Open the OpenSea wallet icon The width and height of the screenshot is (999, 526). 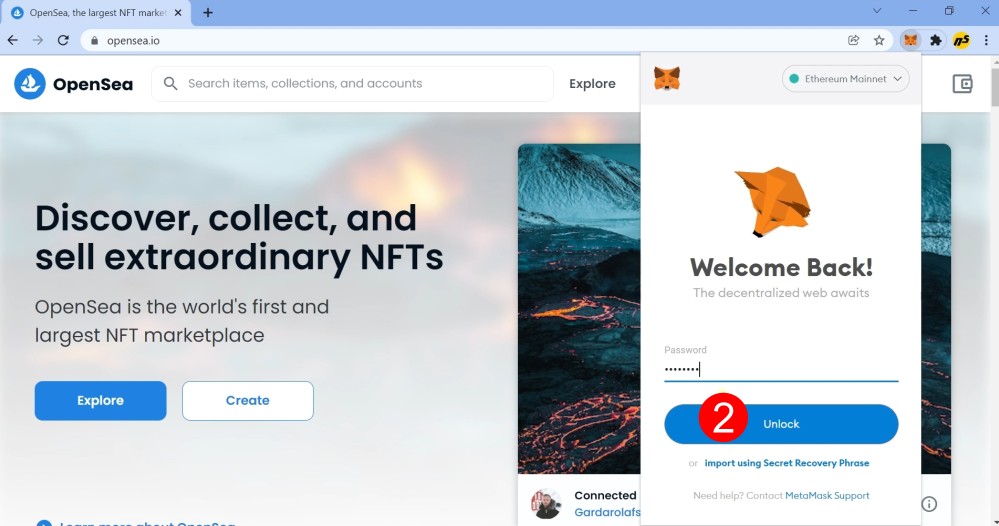[962, 83]
